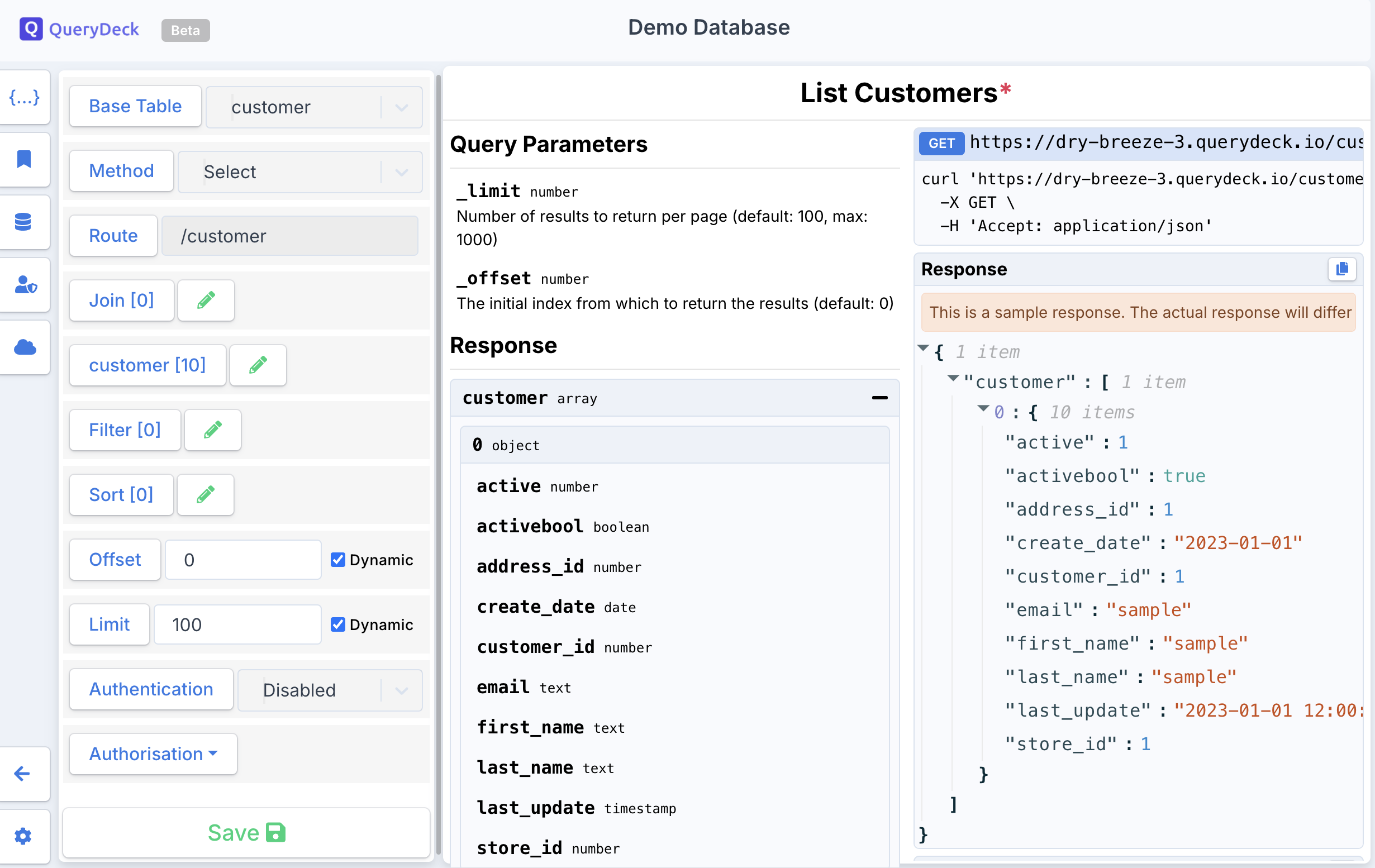1375x868 pixels.
Task: Click the Limit value input field
Action: (x=237, y=624)
